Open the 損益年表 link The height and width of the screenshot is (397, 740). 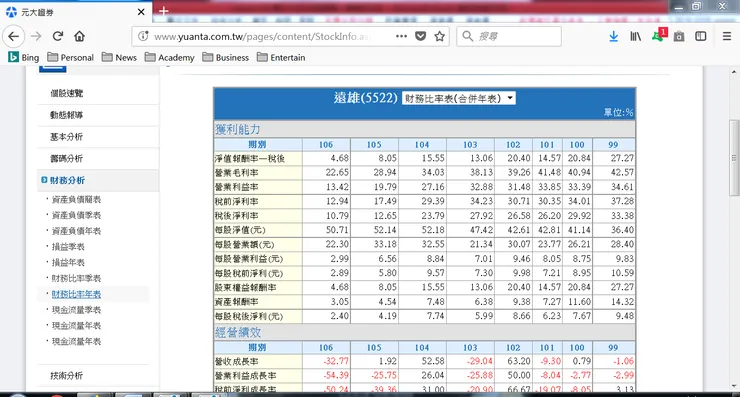tap(68, 262)
